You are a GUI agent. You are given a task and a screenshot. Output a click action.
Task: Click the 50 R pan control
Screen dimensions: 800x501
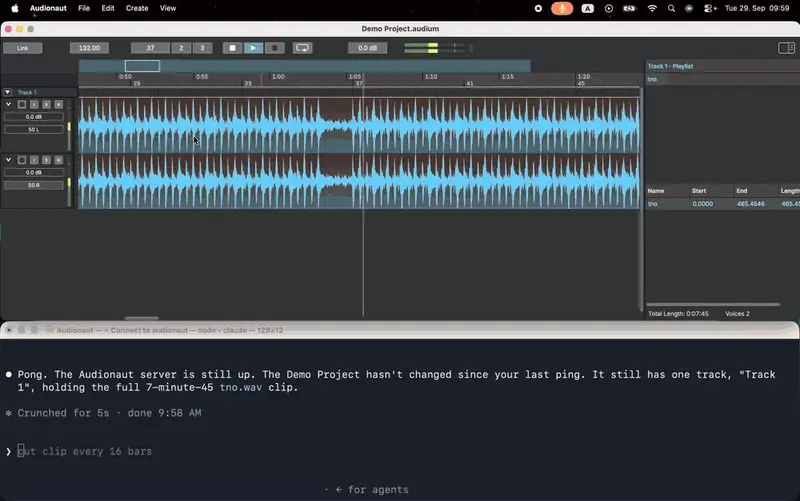[34, 185]
